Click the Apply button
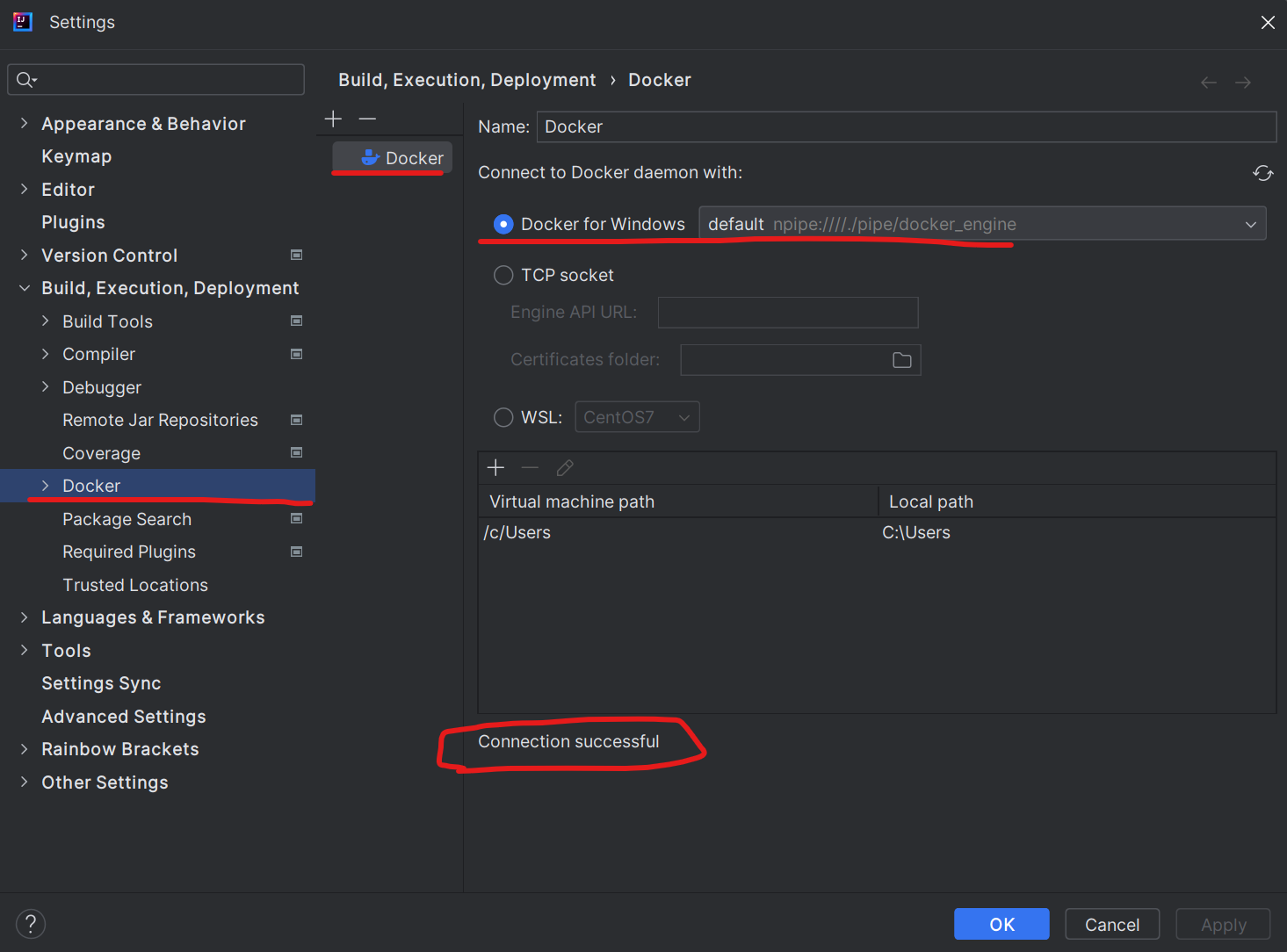The height and width of the screenshot is (952, 1287). click(1224, 924)
